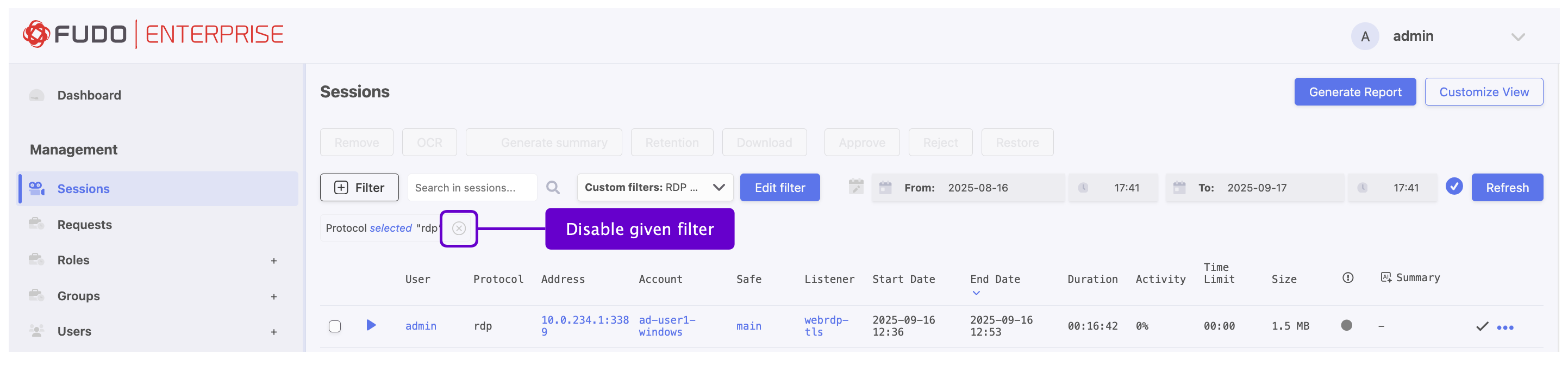Viewport: 1568px width, 365px height.
Task: Open the session's three-dot actions menu
Action: click(x=1505, y=328)
